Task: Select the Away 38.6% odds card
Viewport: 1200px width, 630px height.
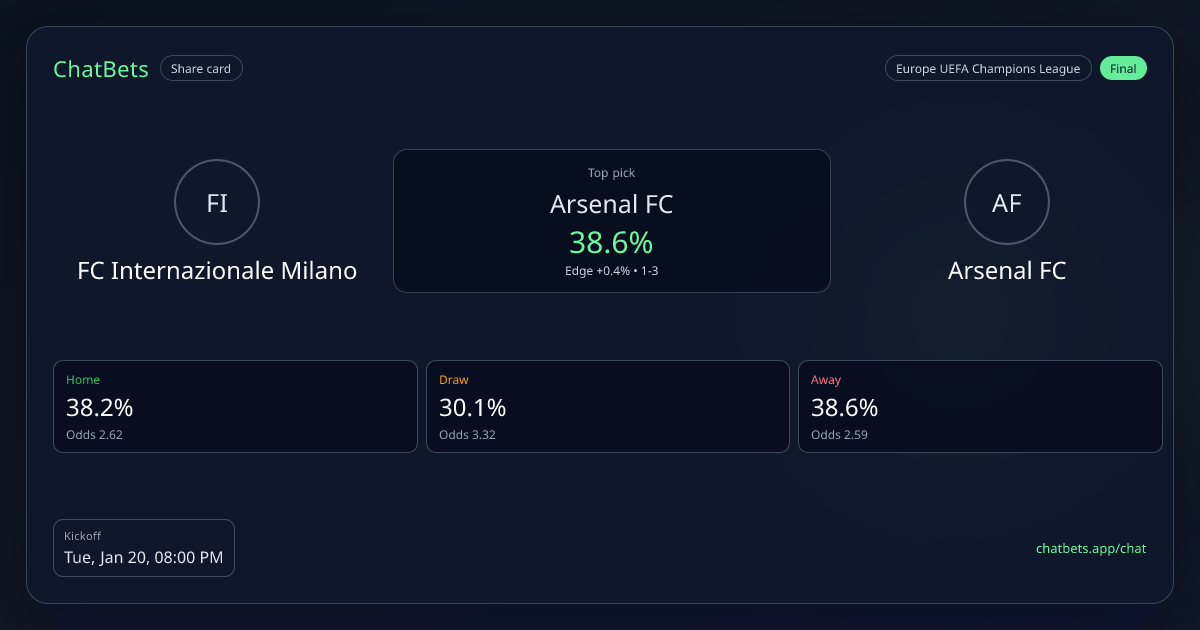Action: tap(980, 406)
